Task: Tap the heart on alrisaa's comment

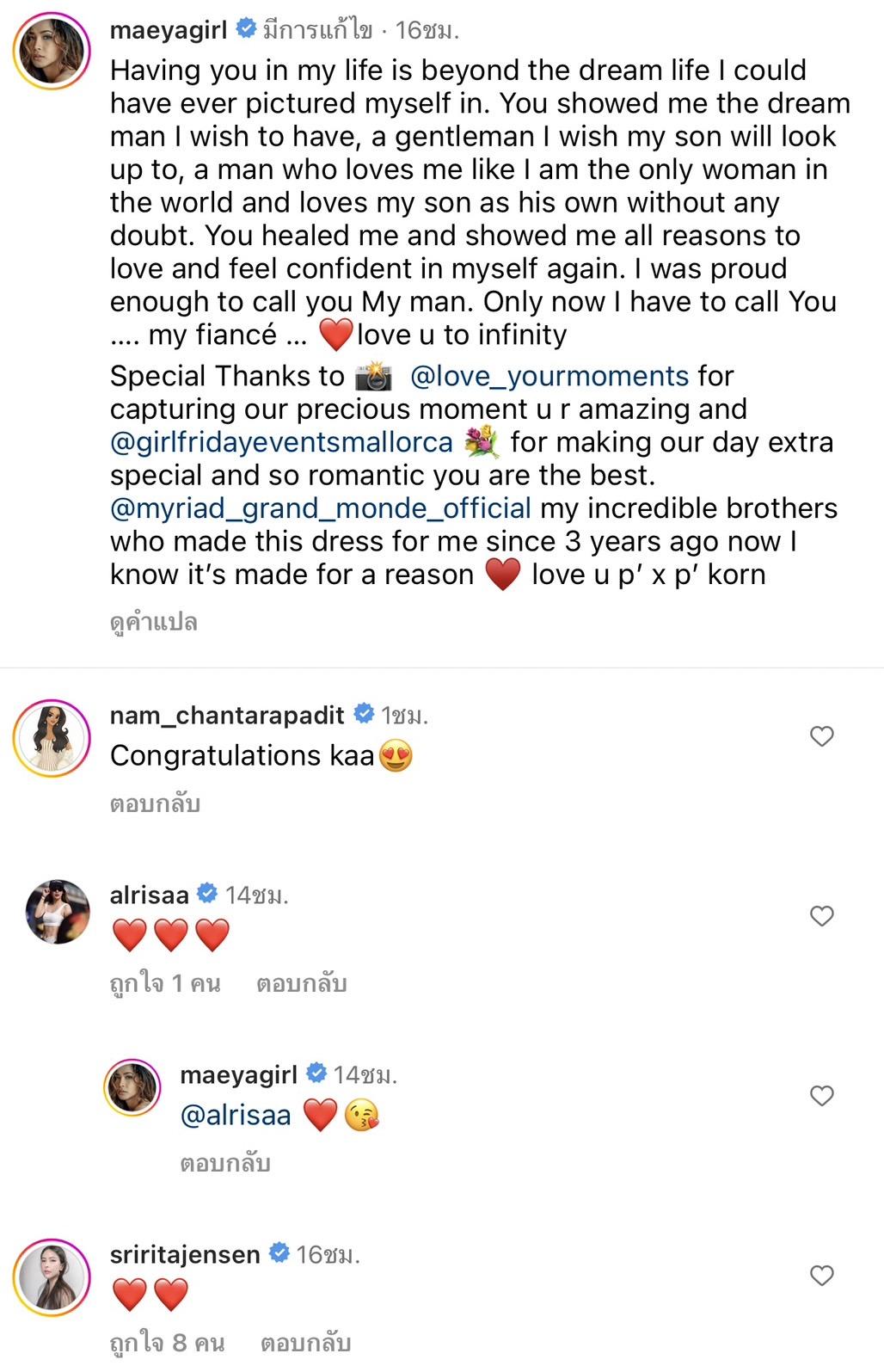Action: point(822,916)
